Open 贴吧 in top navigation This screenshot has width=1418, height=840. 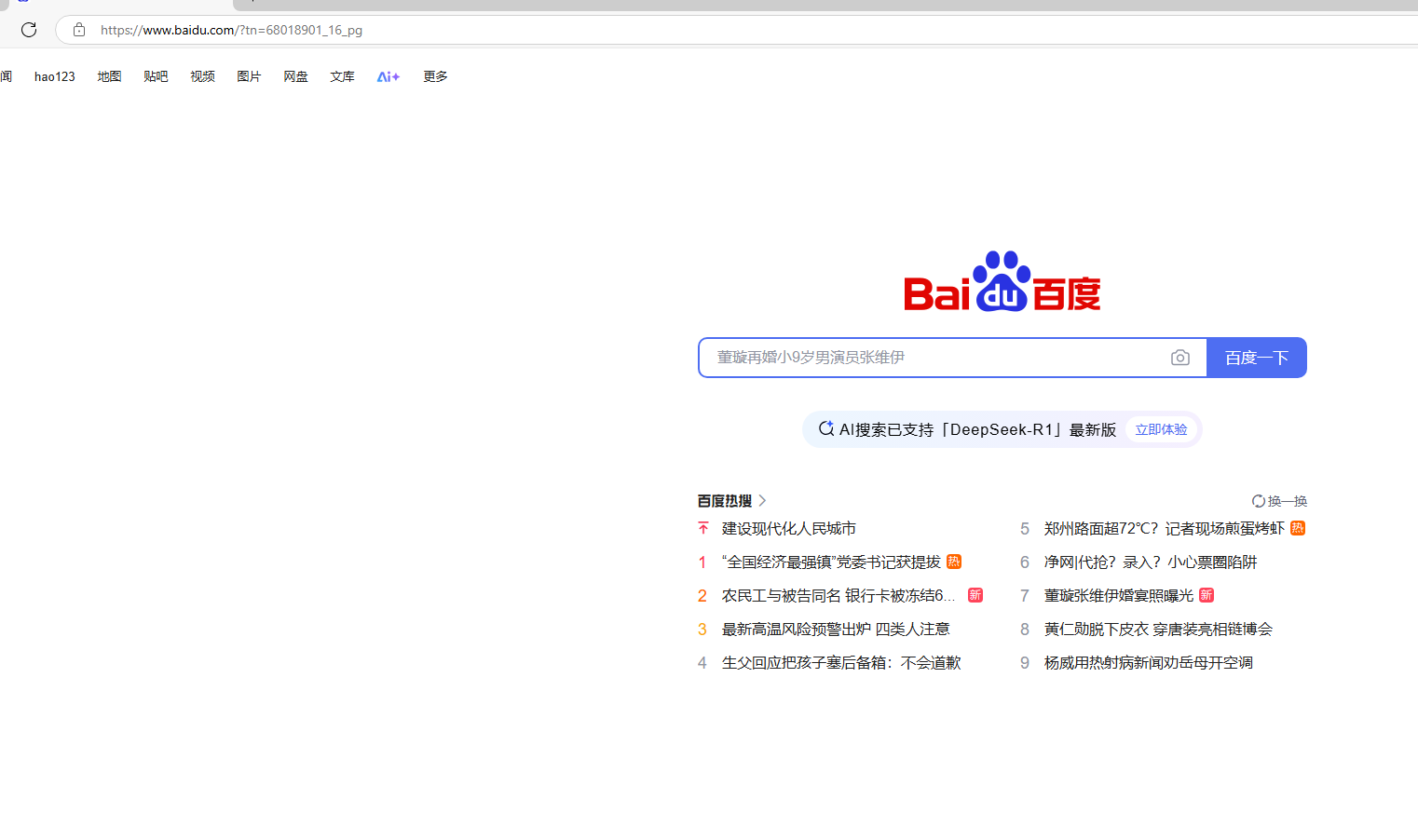point(156,76)
